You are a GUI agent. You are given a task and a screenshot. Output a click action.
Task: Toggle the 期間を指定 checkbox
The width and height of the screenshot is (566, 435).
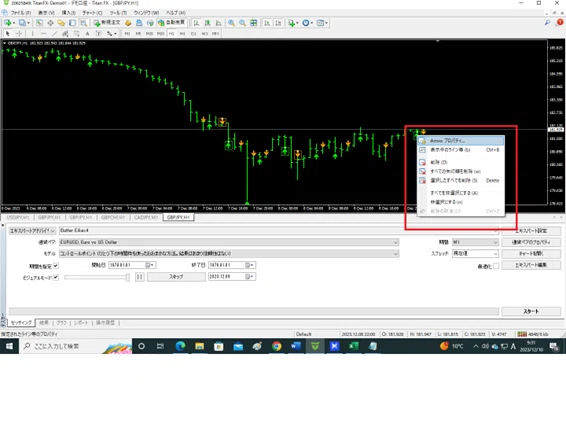(x=56, y=266)
